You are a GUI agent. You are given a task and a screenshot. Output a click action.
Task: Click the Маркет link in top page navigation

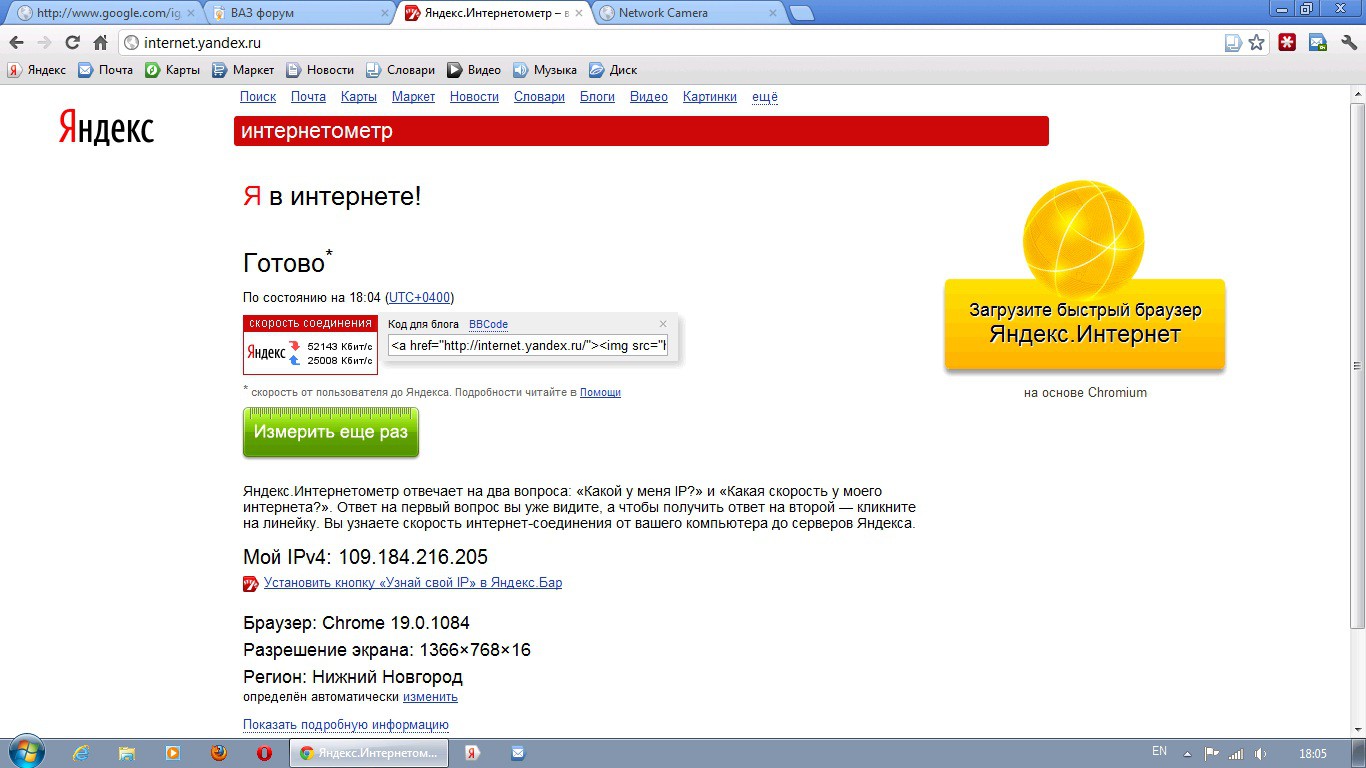tap(413, 97)
